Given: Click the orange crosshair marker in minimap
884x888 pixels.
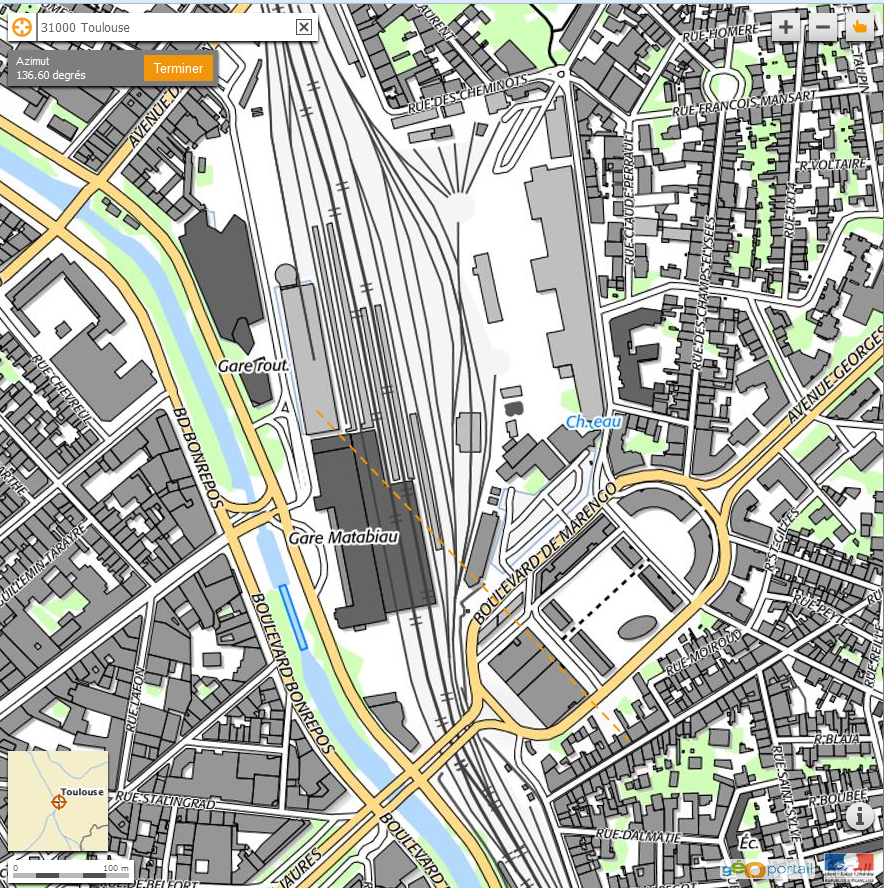Looking at the screenshot, I should [58, 802].
